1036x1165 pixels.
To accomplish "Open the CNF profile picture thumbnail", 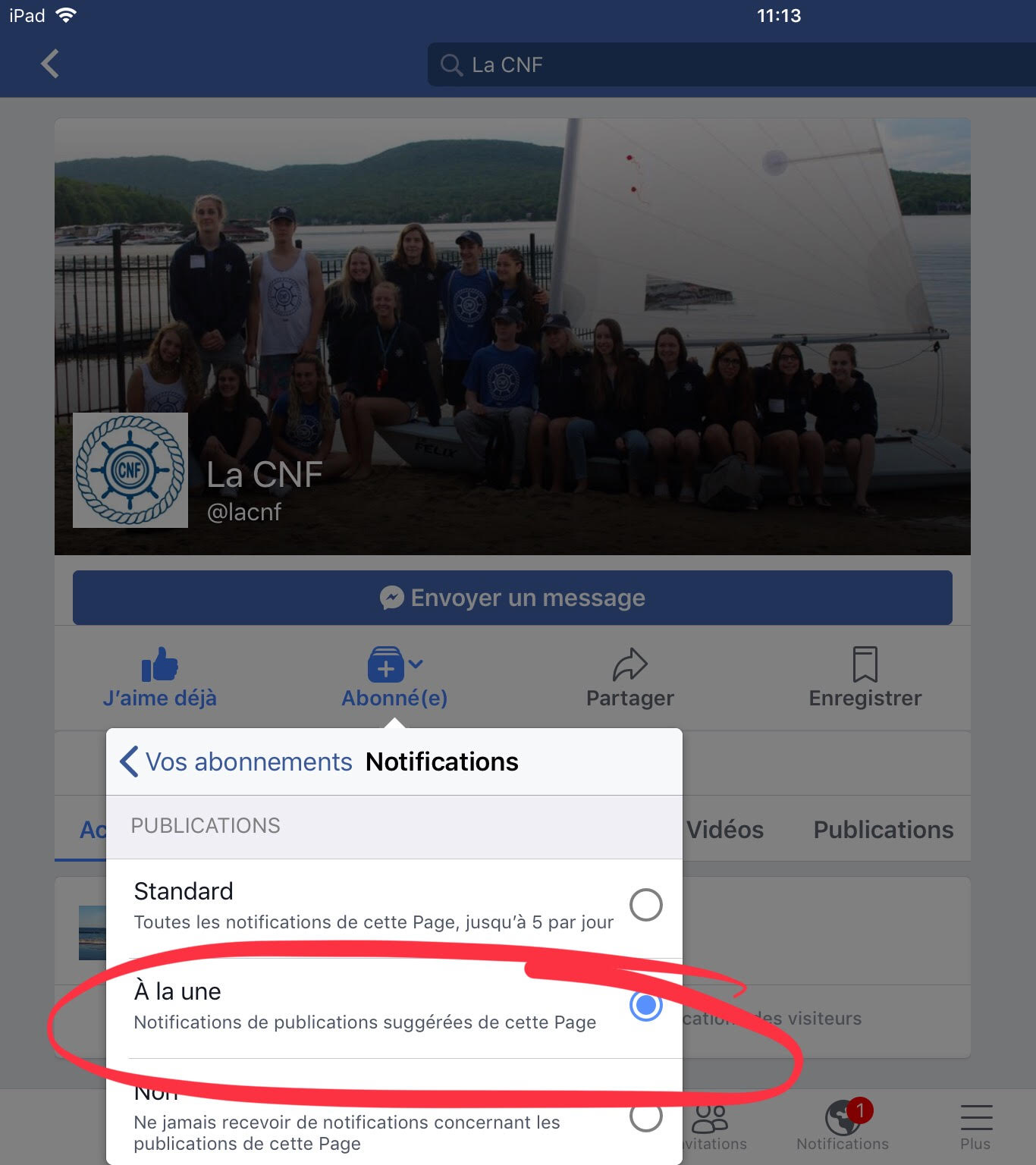I will (x=130, y=470).
